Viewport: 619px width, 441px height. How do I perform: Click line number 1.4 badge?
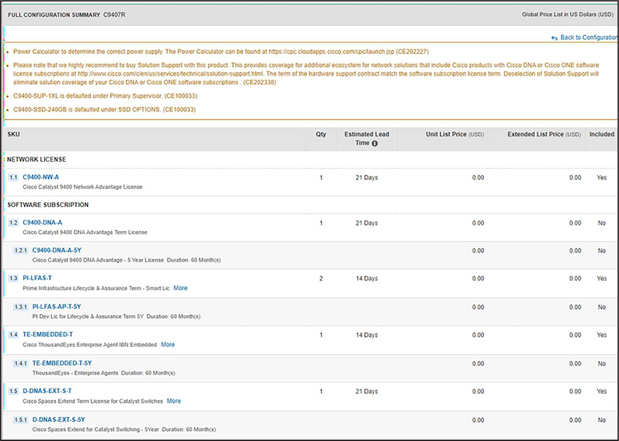tap(13, 335)
